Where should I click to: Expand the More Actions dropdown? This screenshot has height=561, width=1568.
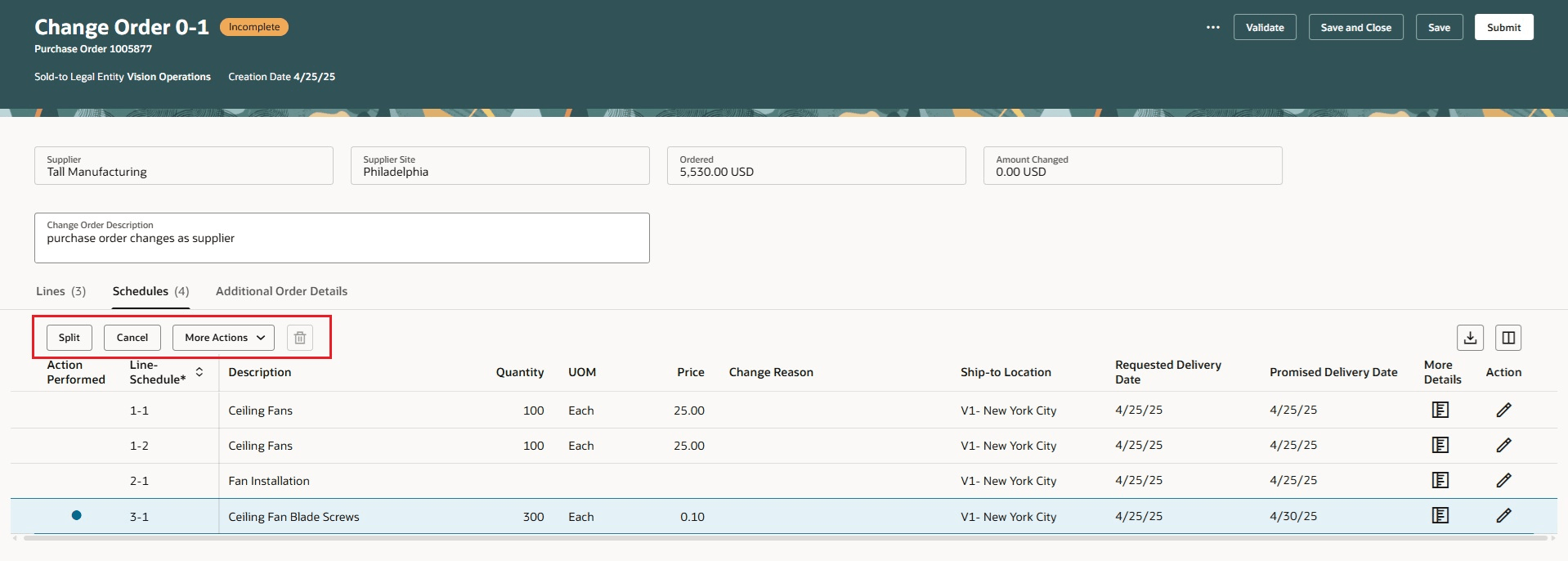223,338
